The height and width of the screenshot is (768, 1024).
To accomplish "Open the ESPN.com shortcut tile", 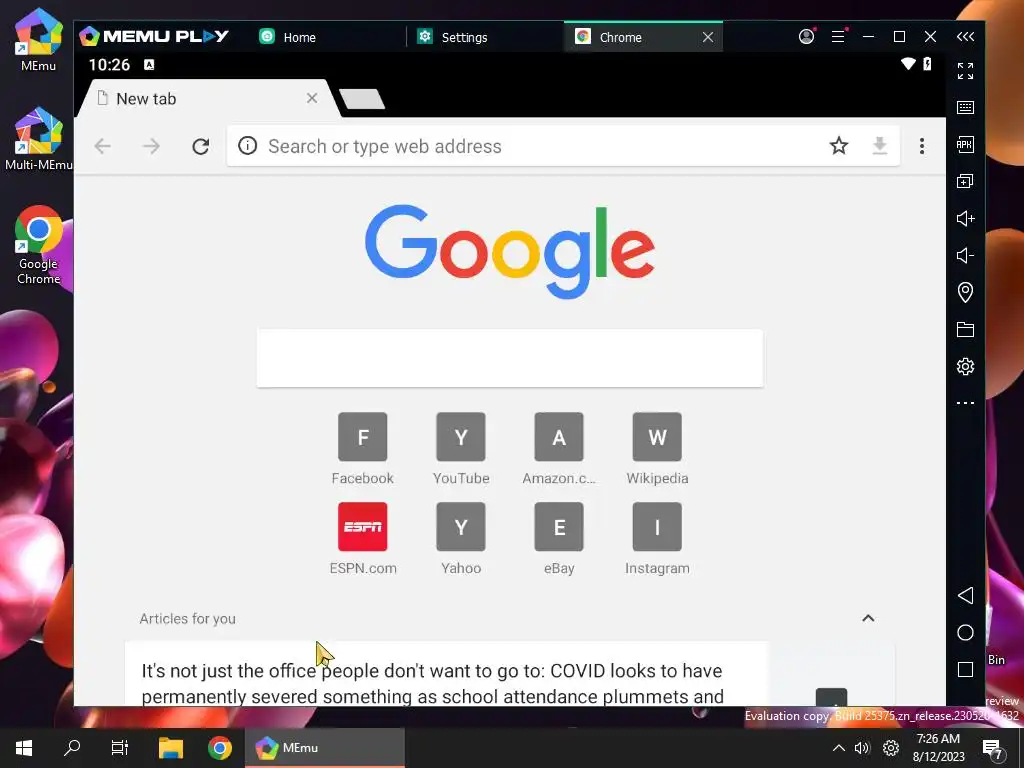I will [x=362, y=539].
